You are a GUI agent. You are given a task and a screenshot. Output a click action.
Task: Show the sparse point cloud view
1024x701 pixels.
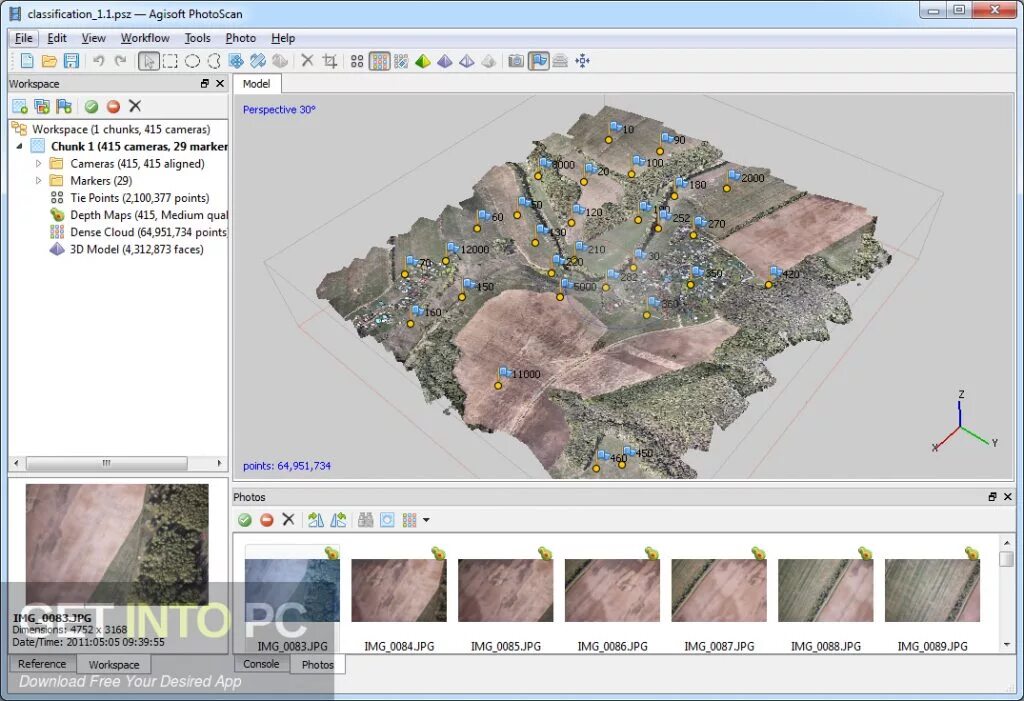pos(357,61)
